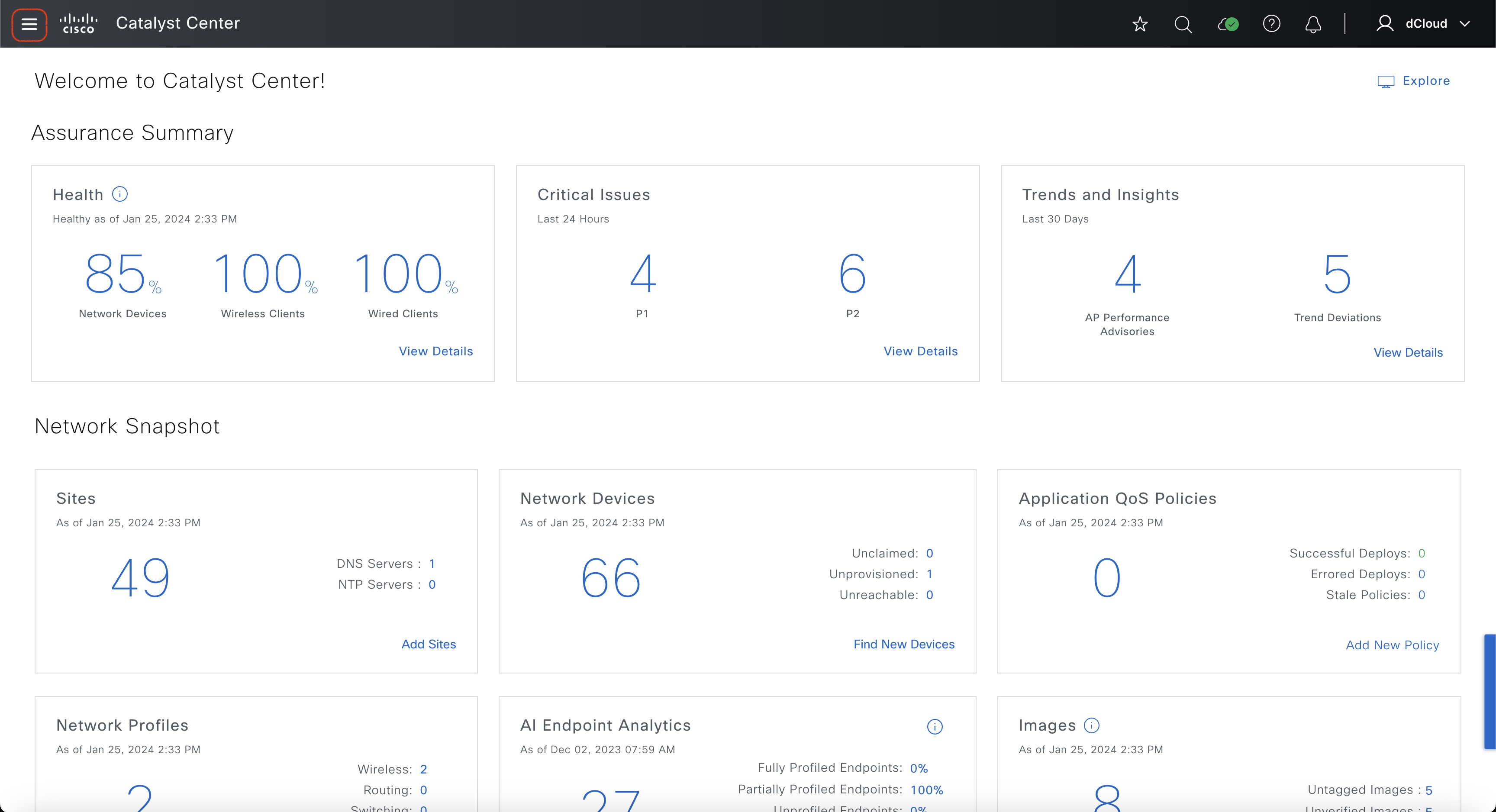
Task: Click Add New Policy link
Action: click(1392, 645)
